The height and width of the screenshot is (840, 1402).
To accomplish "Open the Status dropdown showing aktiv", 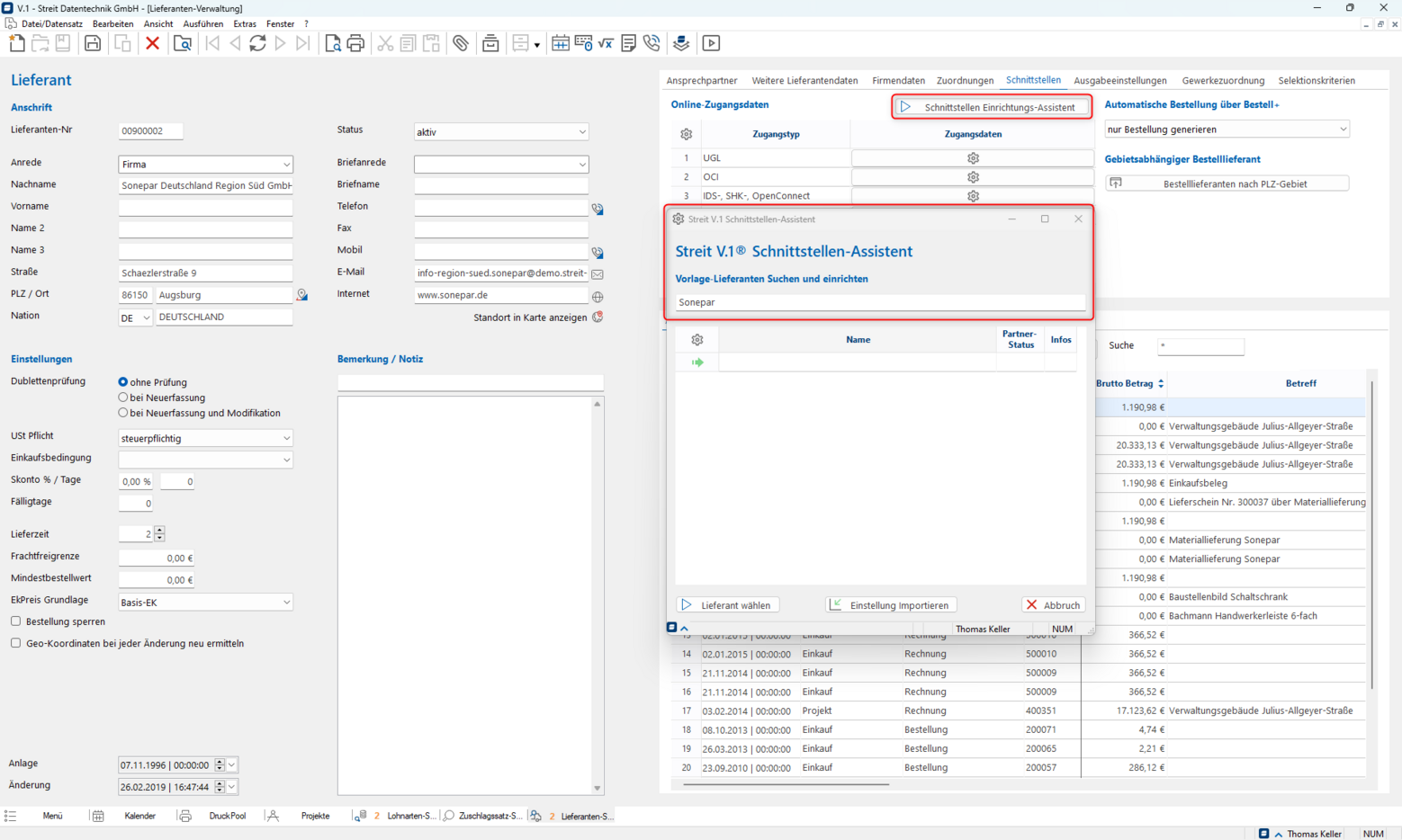I will point(501,132).
